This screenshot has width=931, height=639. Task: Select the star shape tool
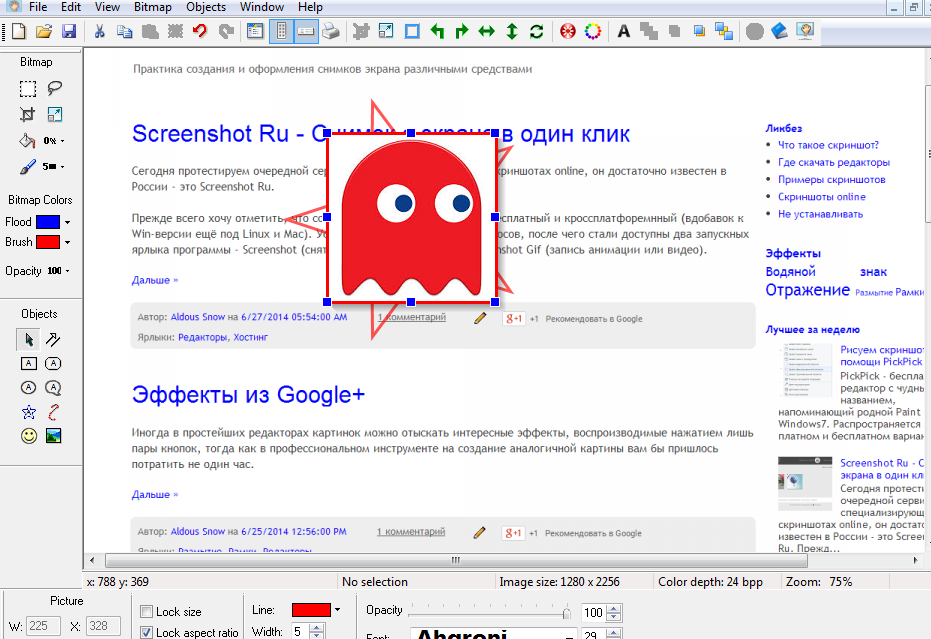coord(28,412)
